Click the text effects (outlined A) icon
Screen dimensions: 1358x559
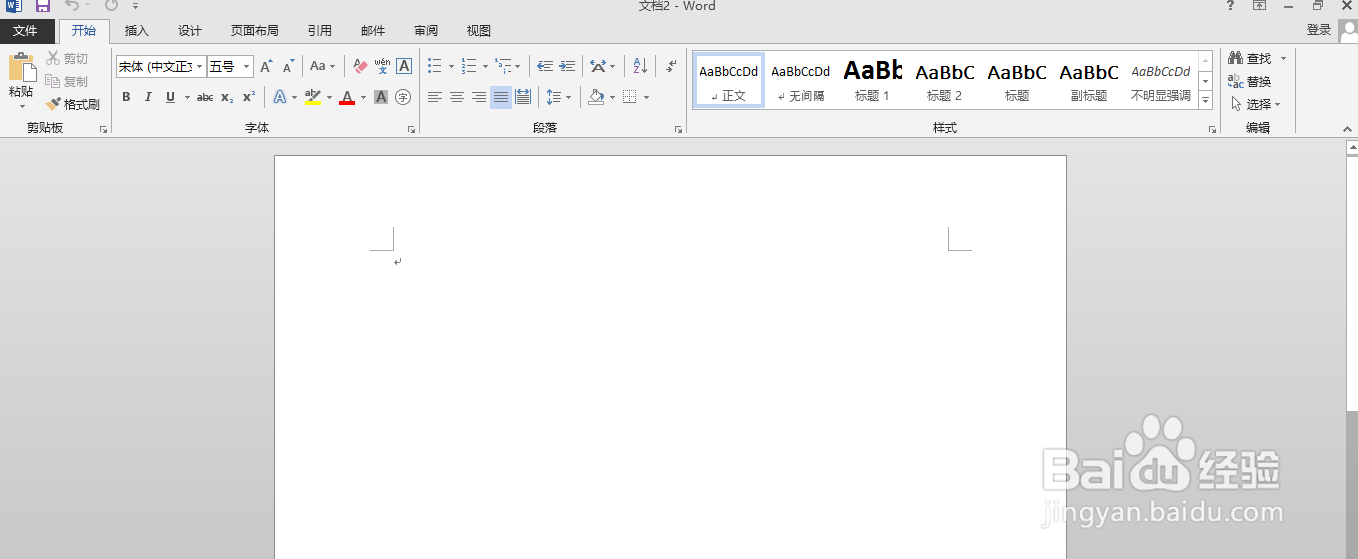point(280,97)
